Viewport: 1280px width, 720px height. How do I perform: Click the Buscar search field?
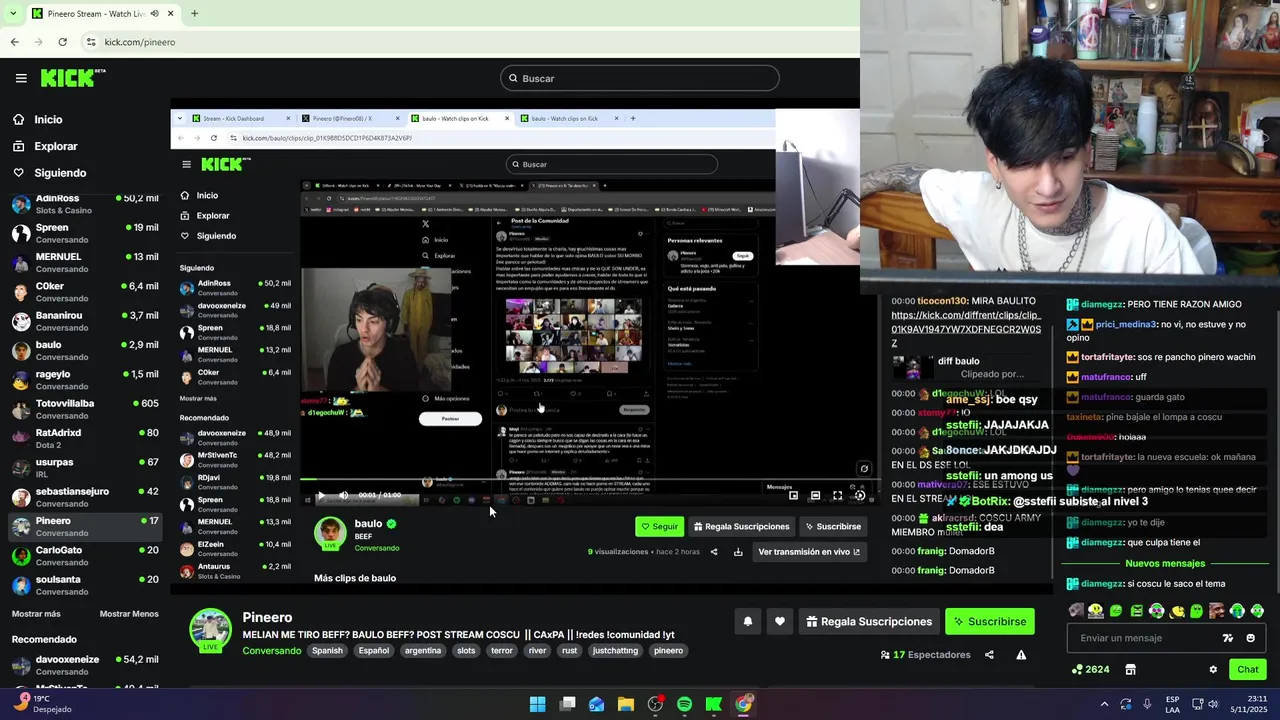(640, 78)
